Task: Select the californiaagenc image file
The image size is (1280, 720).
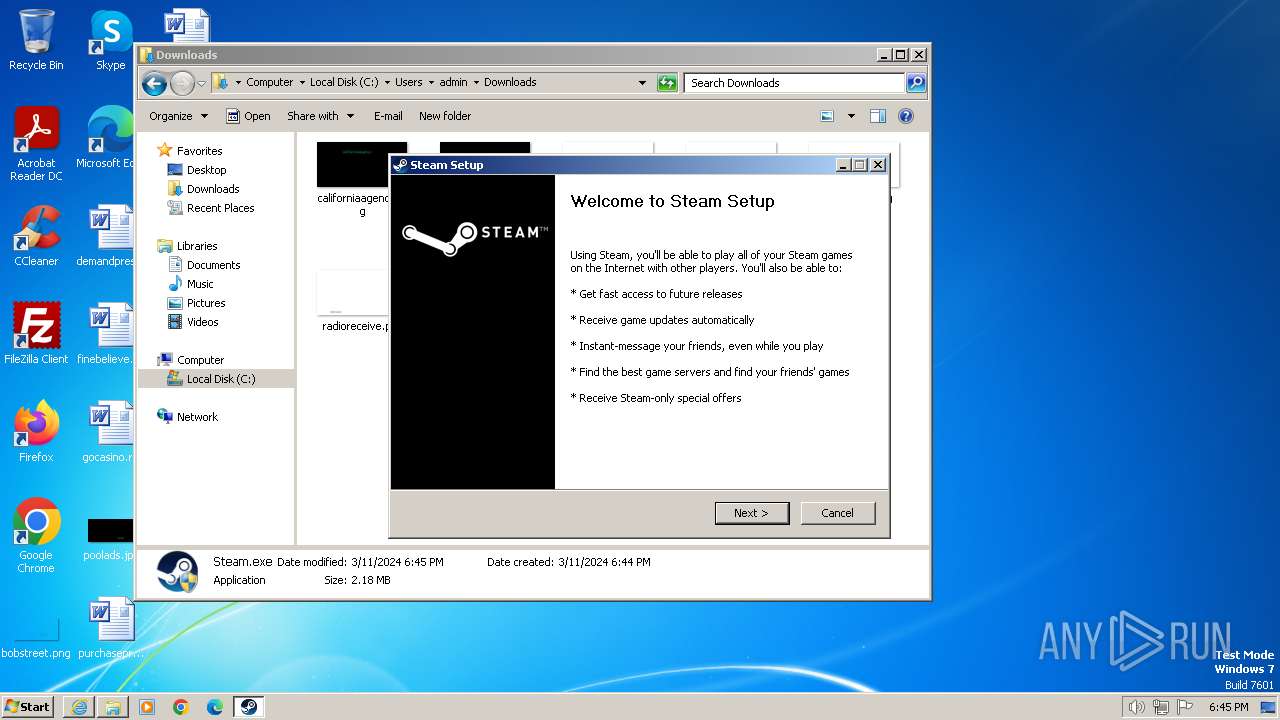Action: click(x=354, y=180)
